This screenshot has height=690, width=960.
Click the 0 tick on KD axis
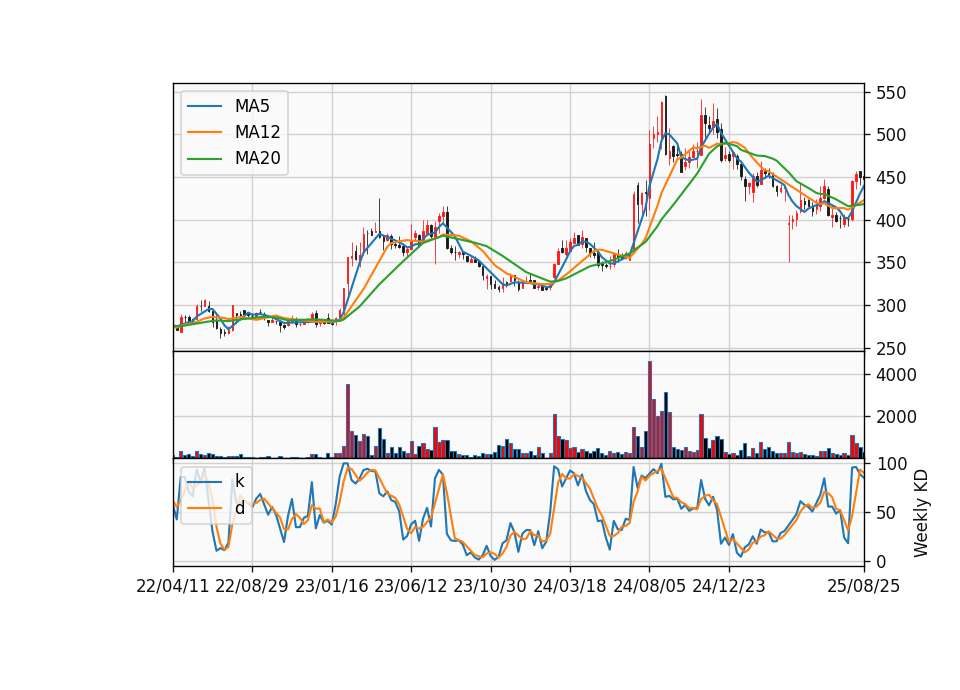[x=881, y=561]
